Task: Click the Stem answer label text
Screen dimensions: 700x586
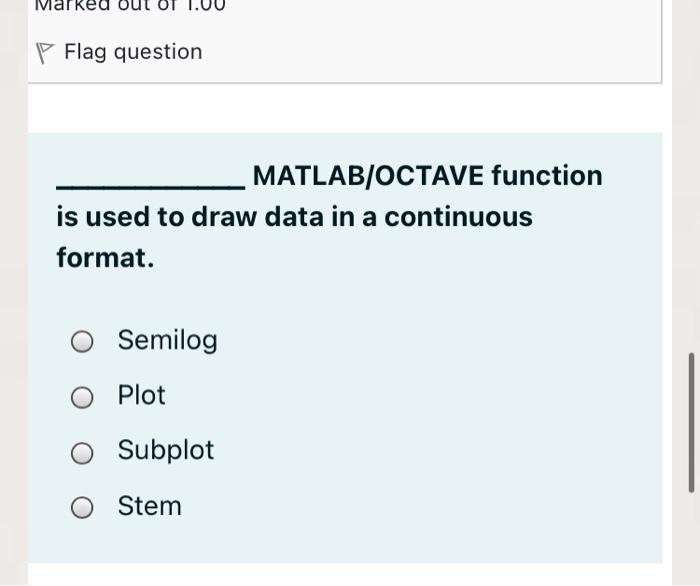Action: click(150, 506)
